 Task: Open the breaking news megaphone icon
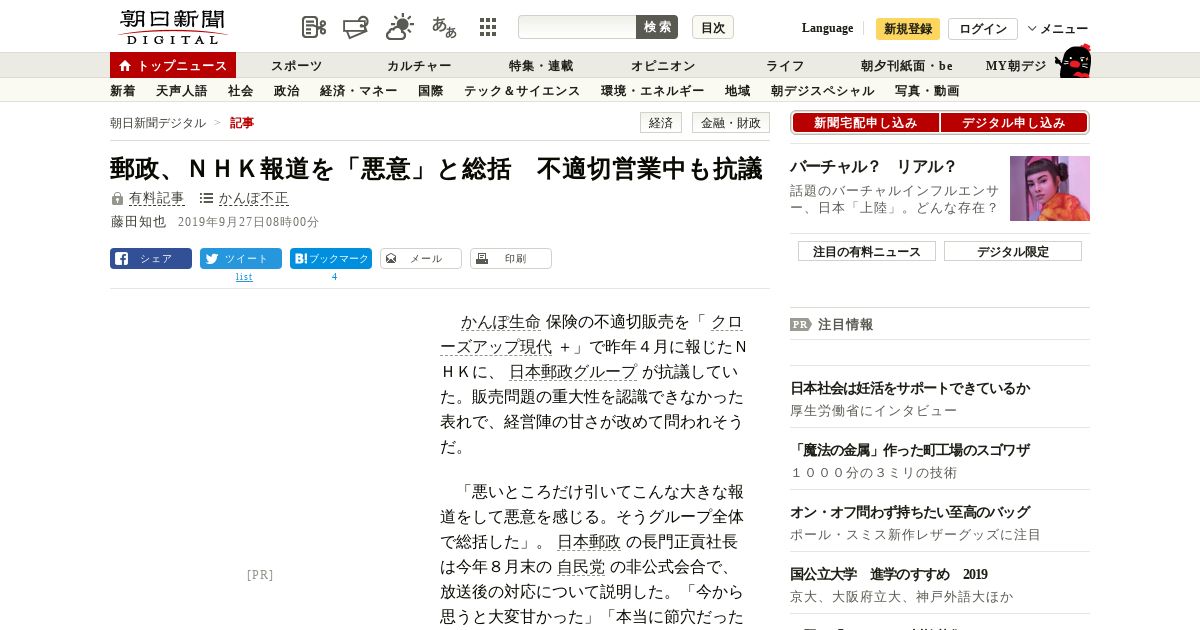point(356,27)
